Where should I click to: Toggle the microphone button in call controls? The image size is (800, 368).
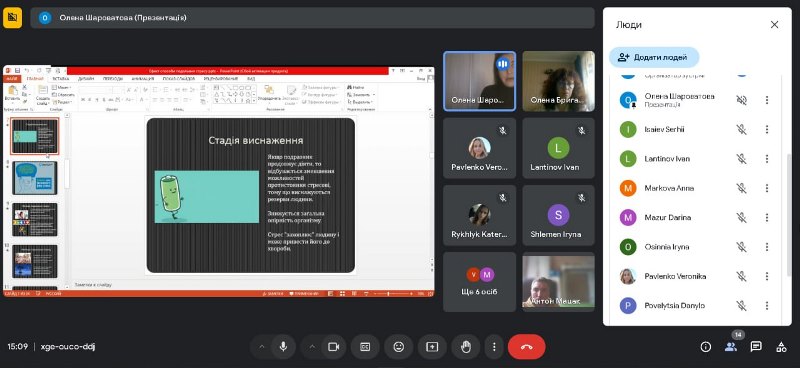point(283,347)
